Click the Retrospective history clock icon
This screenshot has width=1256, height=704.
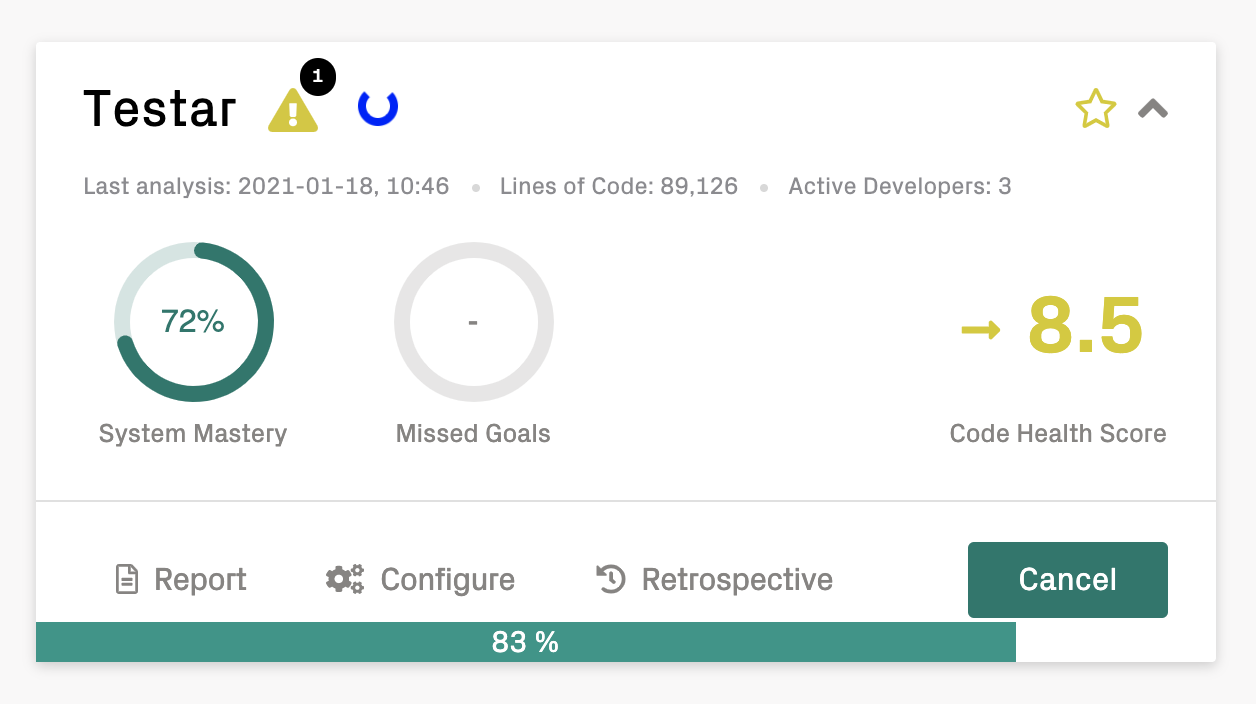click(611, 579)
